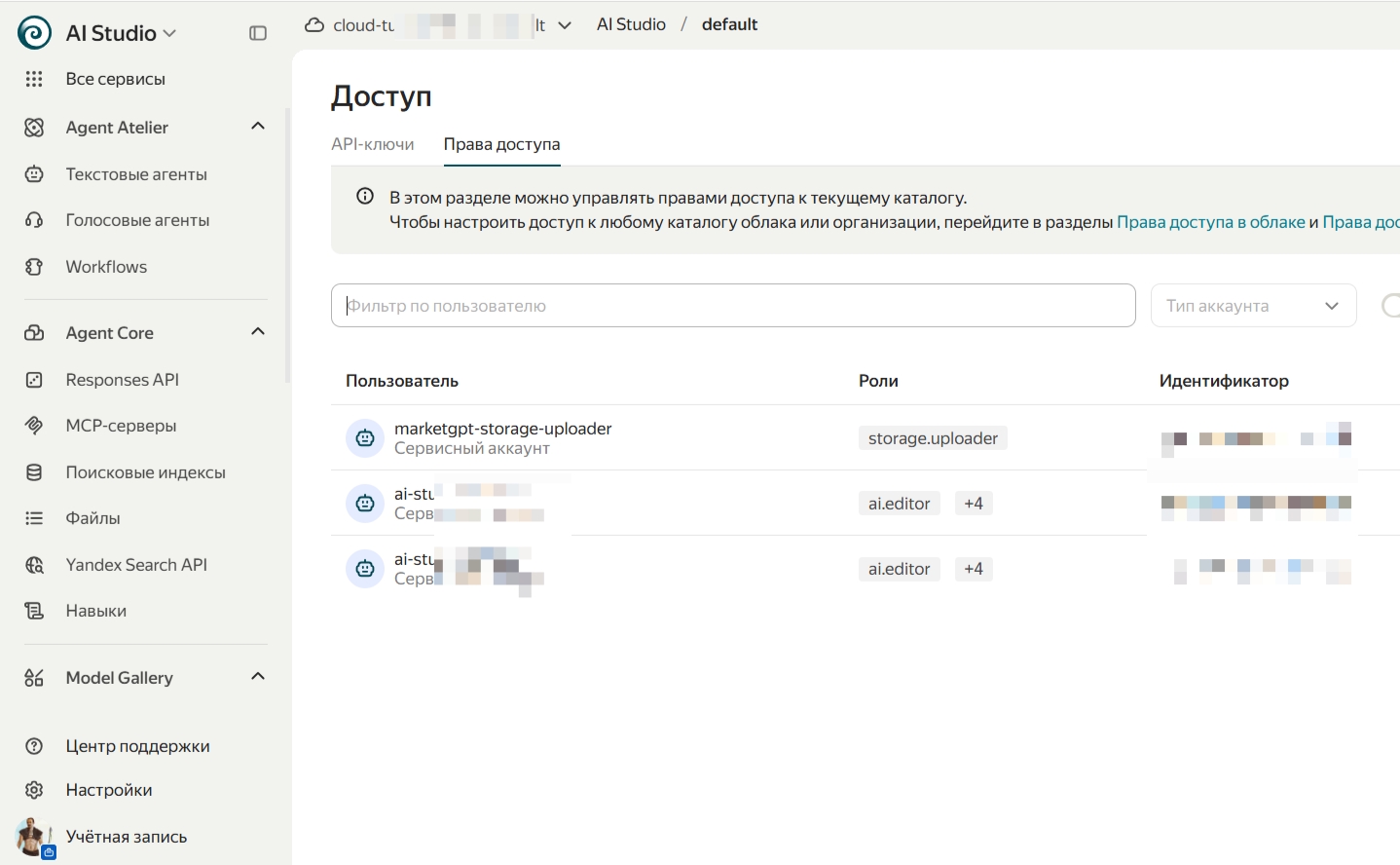This screenshot has width=1400, height=865.
Task: Focus the Фильтр по пользователю field
Action: pos(733,306)
